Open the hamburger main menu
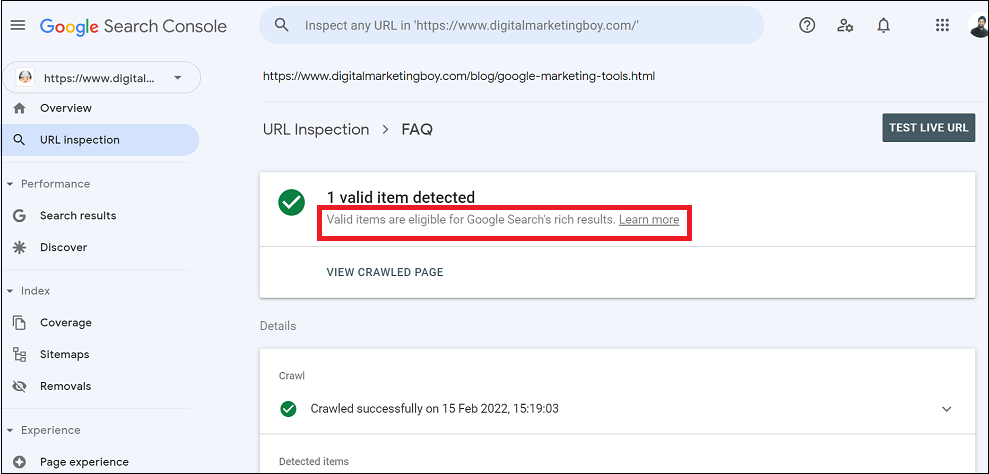Screen dimensions: 989x474 point(18,26)
